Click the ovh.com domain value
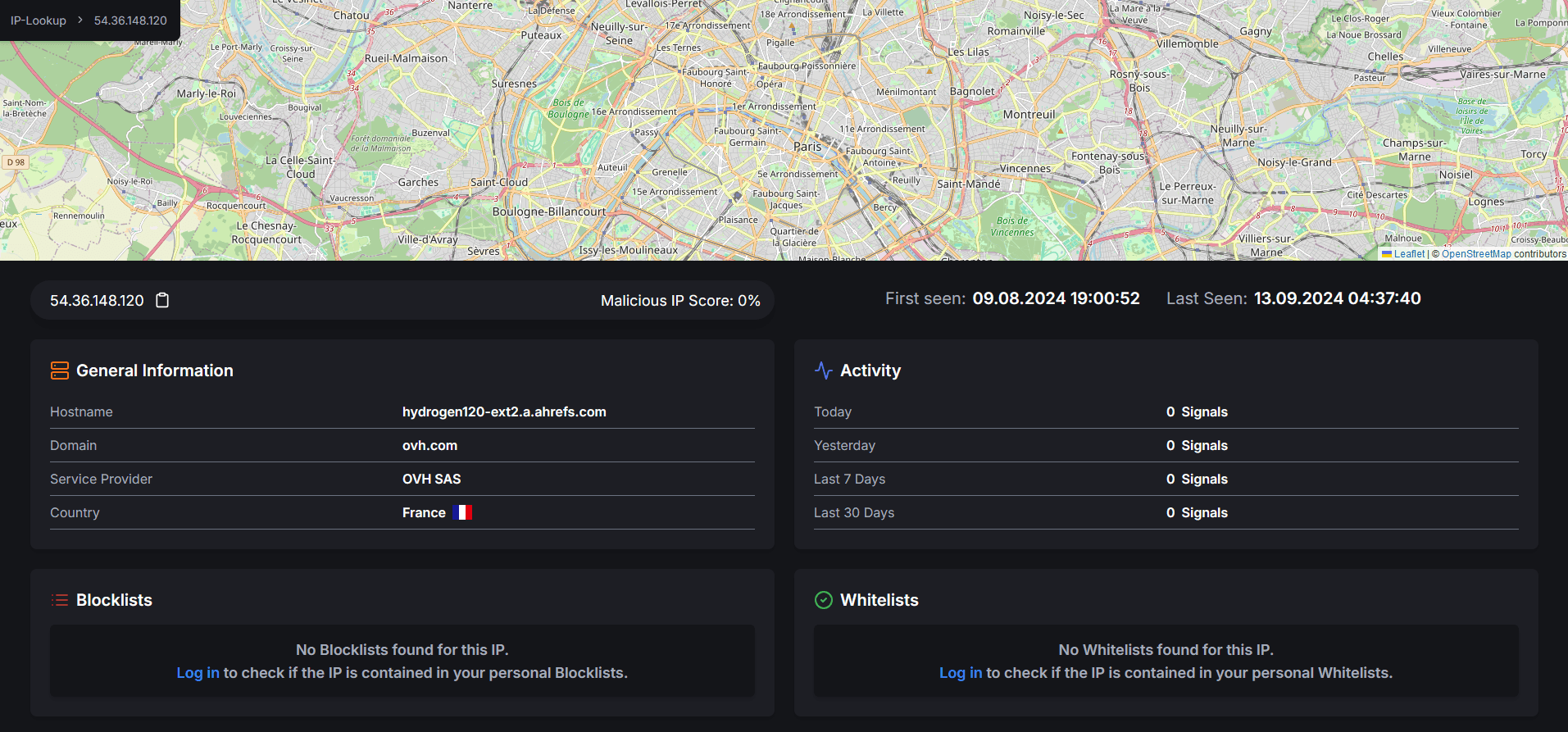Image resolution: width=1568 pixels, height=732 pixels. pyautogui.click(x=429, y=445)
